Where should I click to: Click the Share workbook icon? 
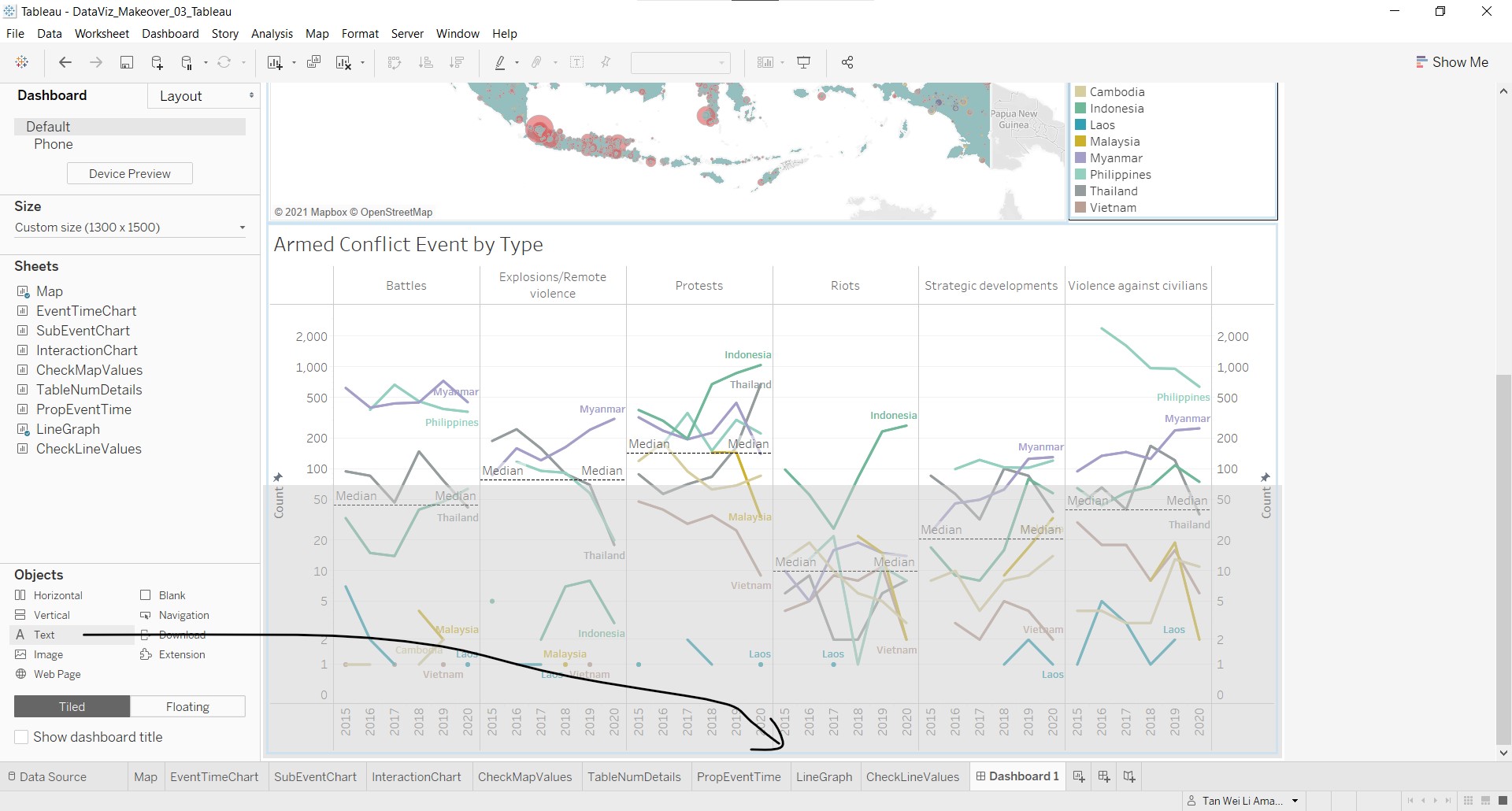tap(847, 63)
